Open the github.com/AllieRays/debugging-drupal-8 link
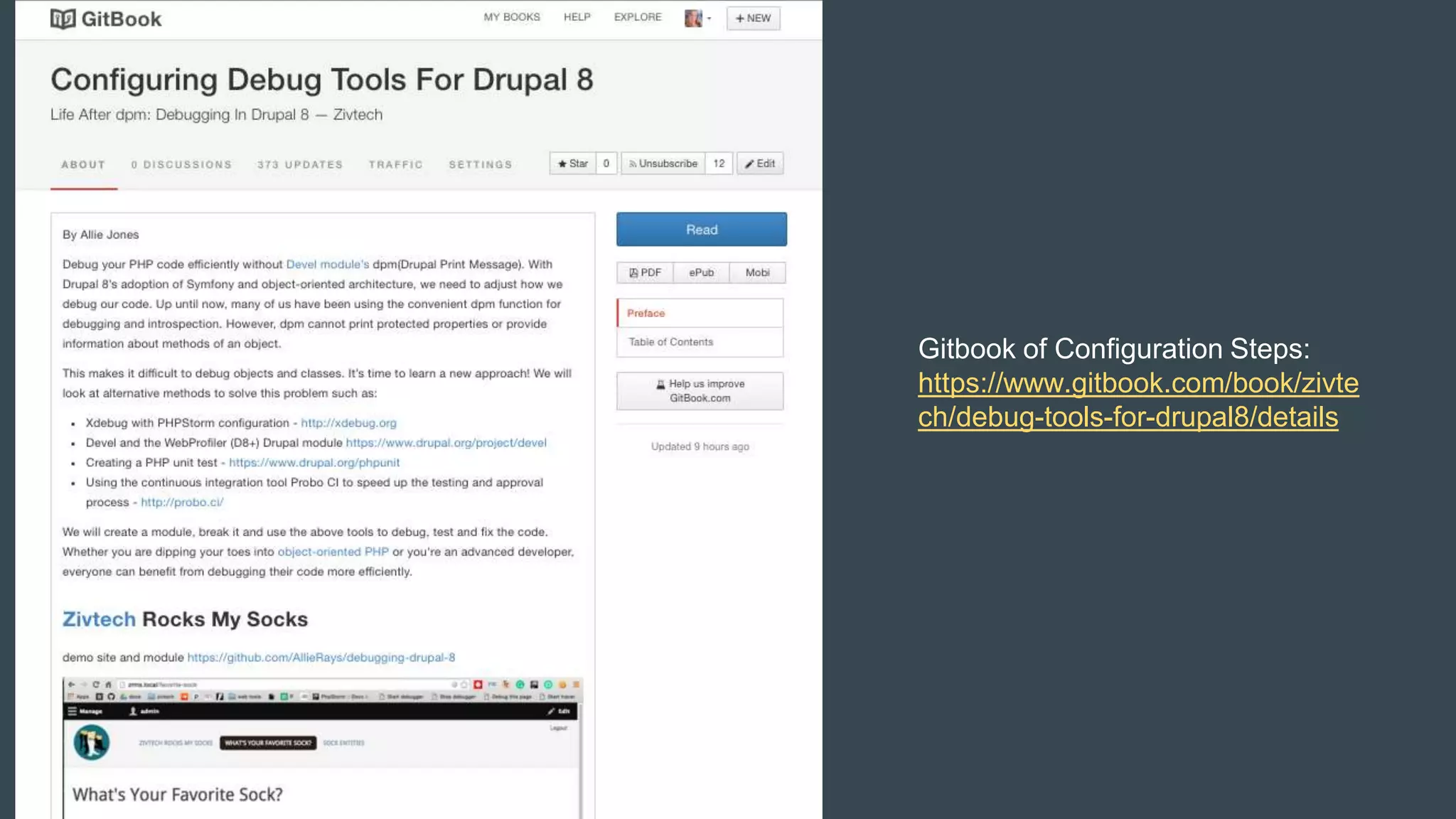Screen dimensions: 1456x819 tap(321, 658)
